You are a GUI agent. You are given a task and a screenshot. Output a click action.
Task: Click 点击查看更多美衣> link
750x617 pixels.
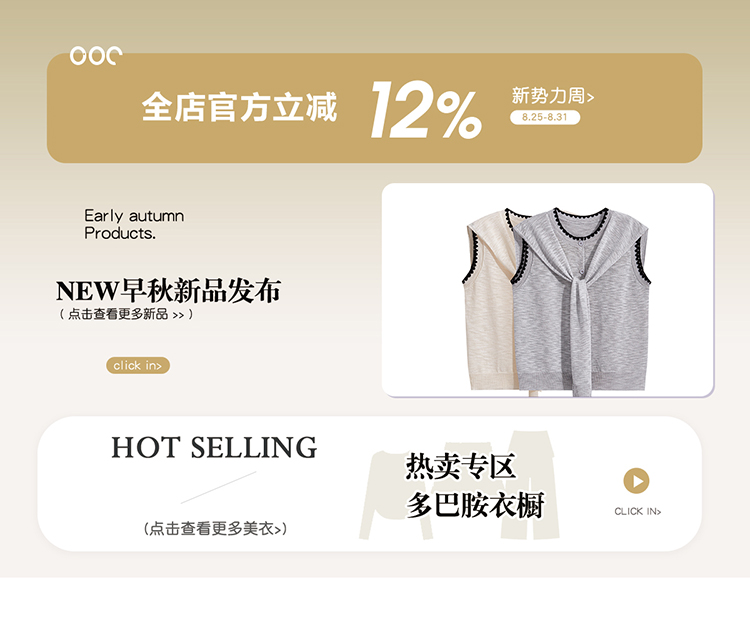[215, 529]
